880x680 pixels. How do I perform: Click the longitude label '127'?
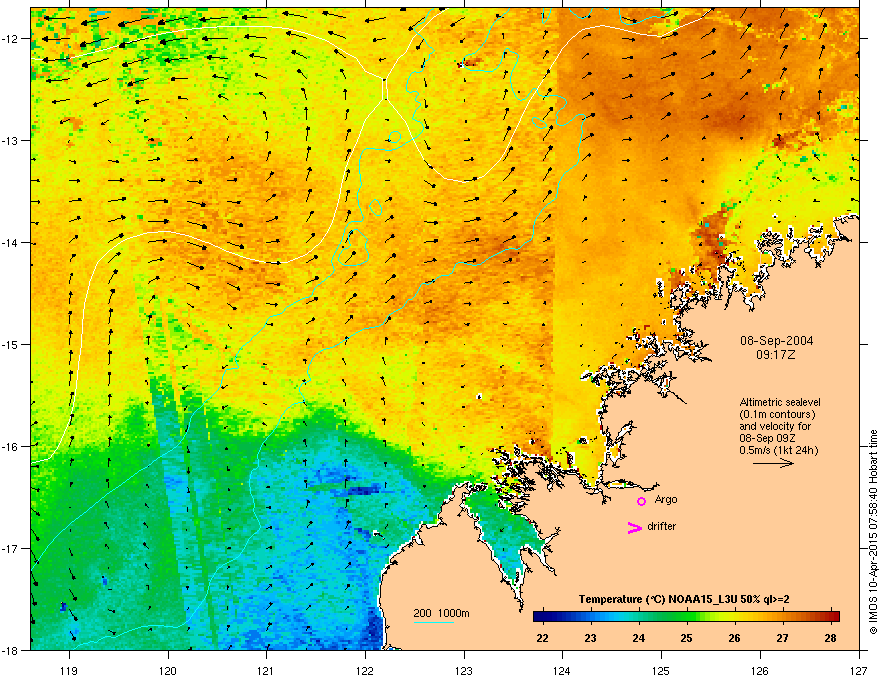coord(859,670)
